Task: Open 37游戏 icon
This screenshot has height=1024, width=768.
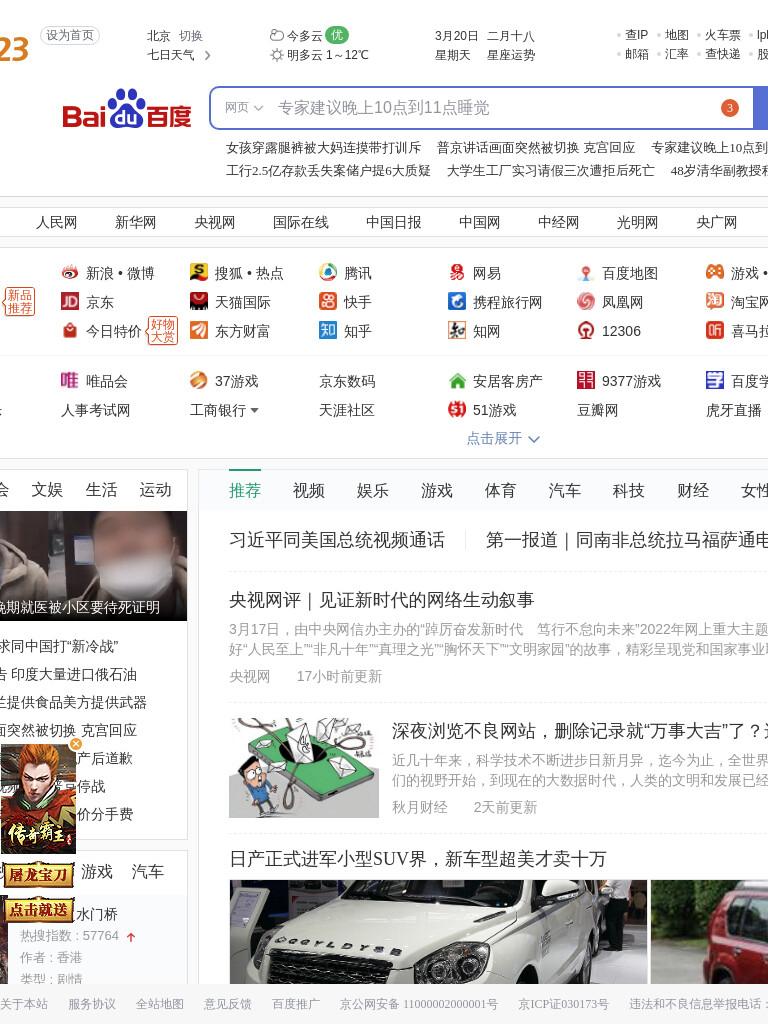Action: click(x=199, y=380)
